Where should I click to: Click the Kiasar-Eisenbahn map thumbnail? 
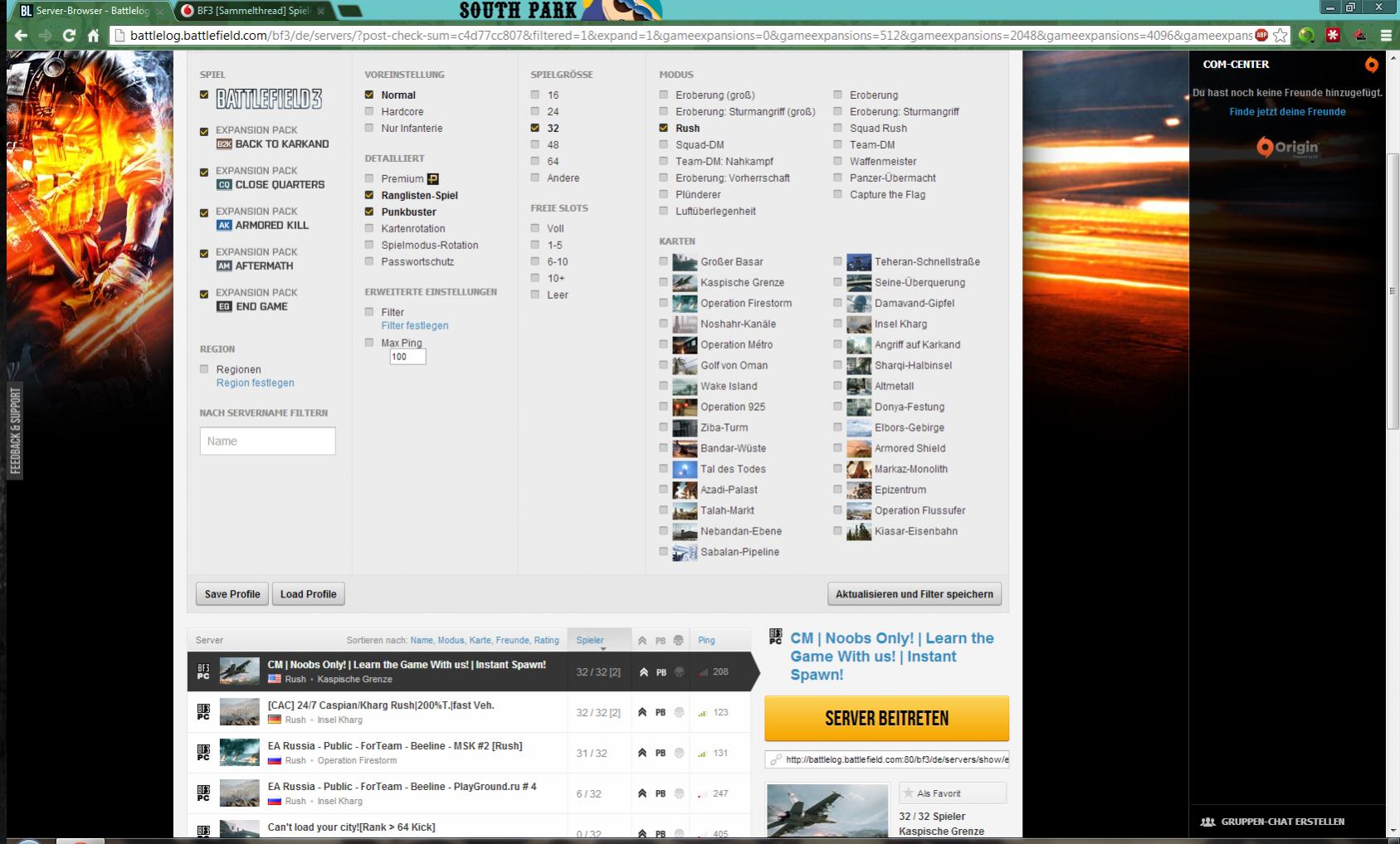click(x=859, y=531)
